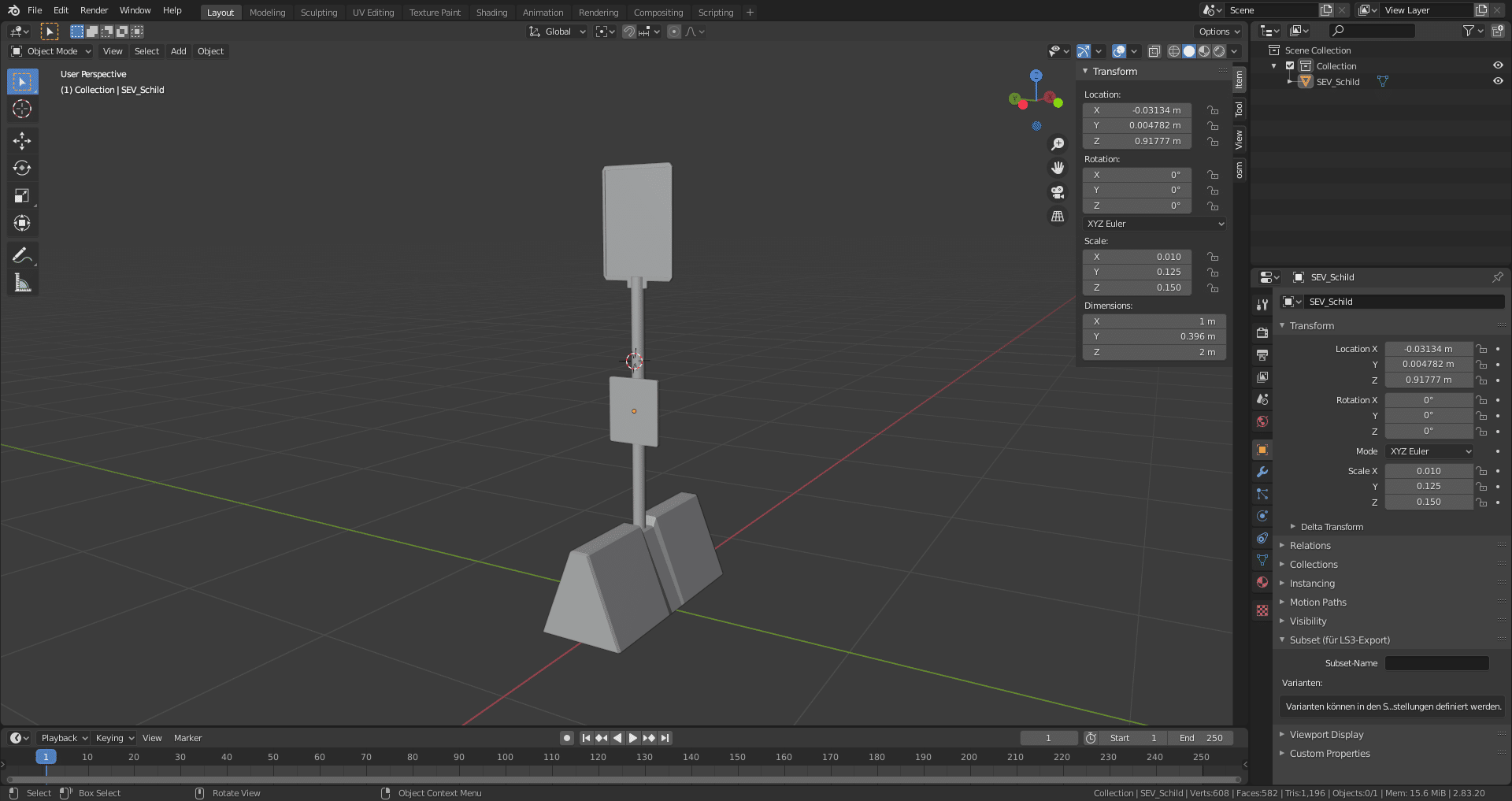This screenshot has height=801, width=1512.
Task: Select the Move tool in toolbar
Action: 22,141
